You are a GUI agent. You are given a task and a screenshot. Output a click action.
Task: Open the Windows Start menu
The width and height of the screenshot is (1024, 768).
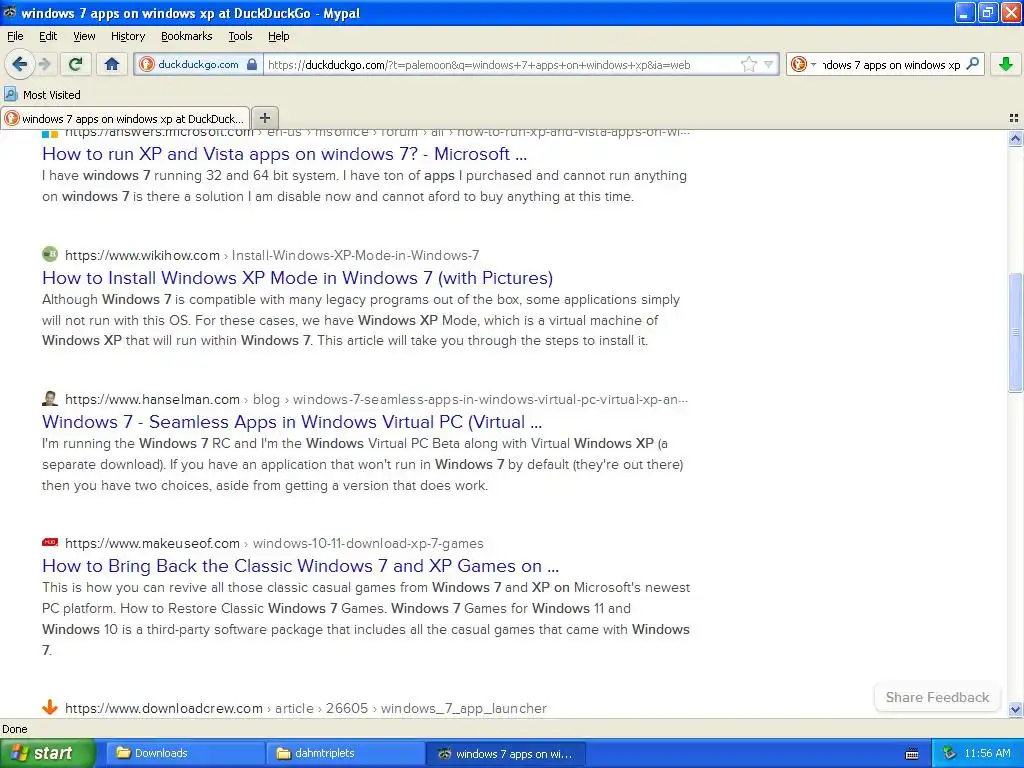tap(47, 753)
